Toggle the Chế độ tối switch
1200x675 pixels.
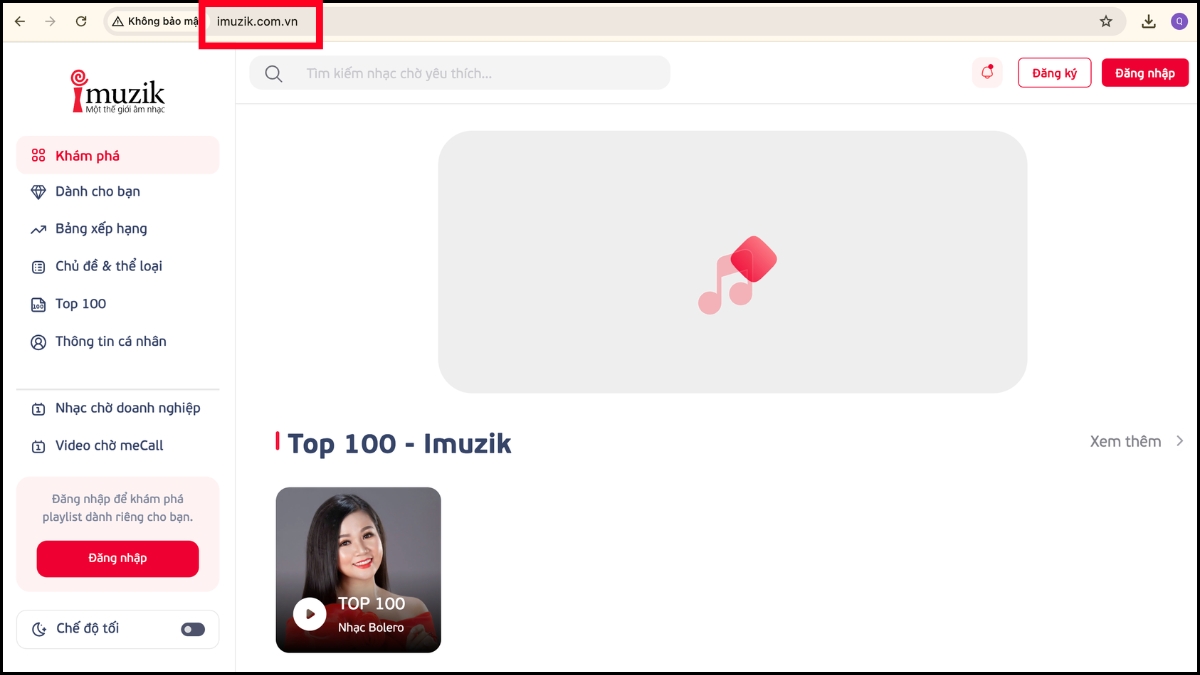tap(193, 629)
